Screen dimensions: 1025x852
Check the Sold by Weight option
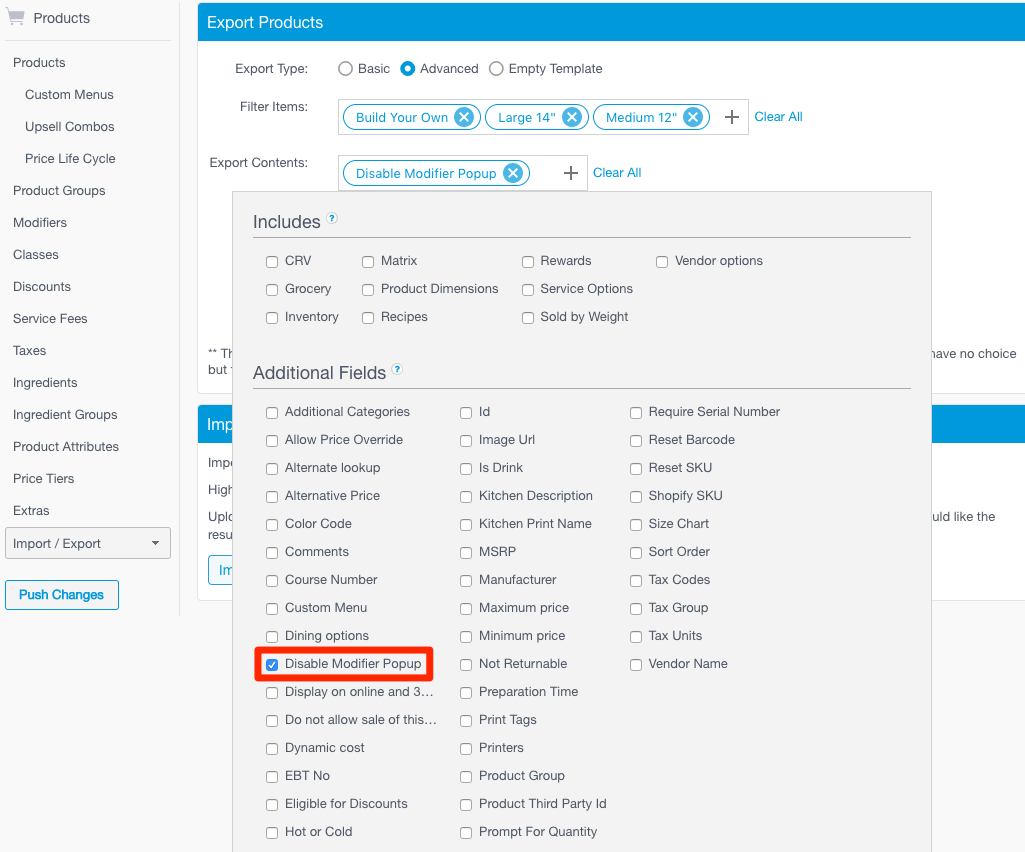[x=527, y=317]
